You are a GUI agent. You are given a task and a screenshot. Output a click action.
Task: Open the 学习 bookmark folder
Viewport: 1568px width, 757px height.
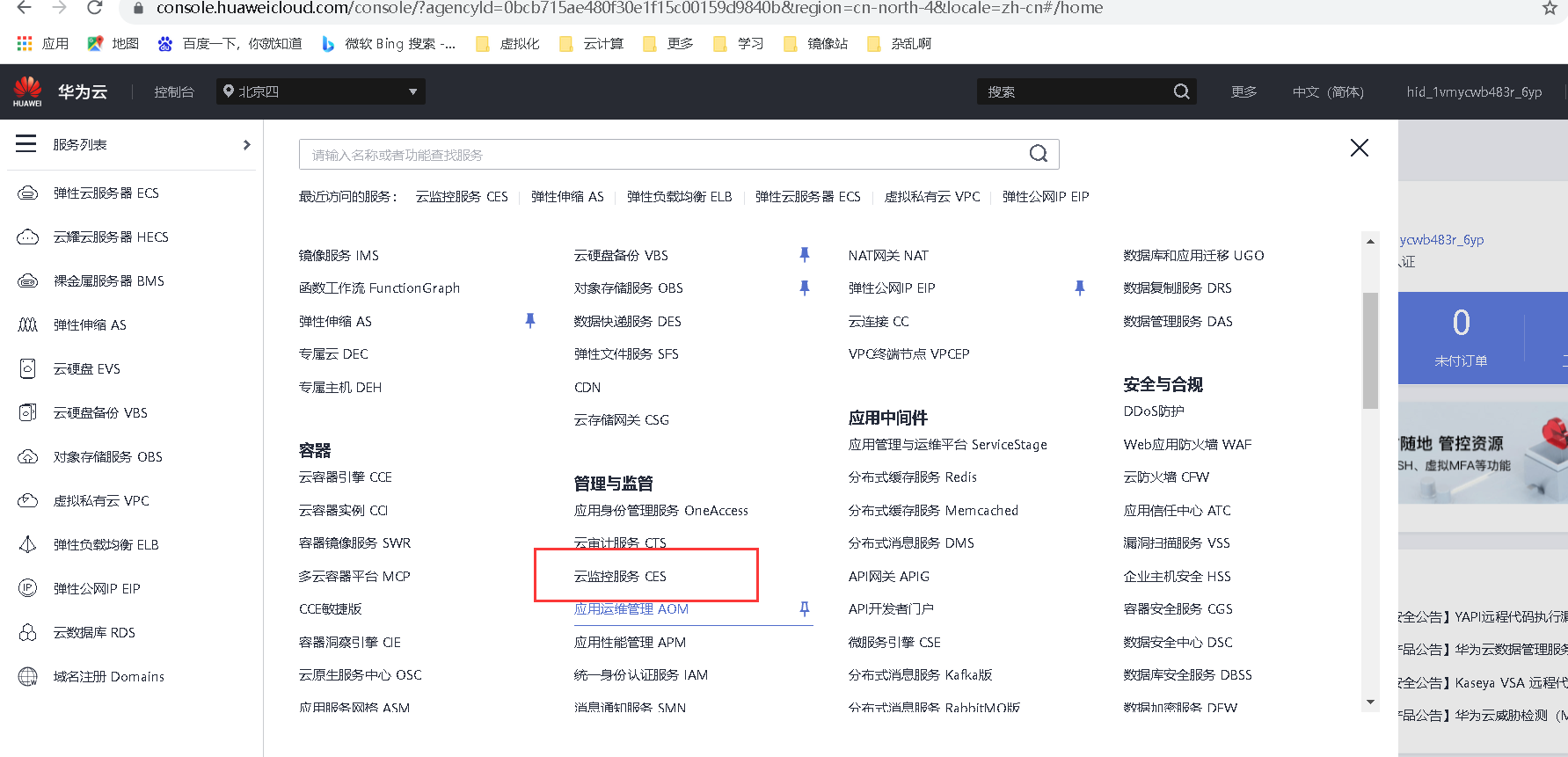[x=738, y=43]
